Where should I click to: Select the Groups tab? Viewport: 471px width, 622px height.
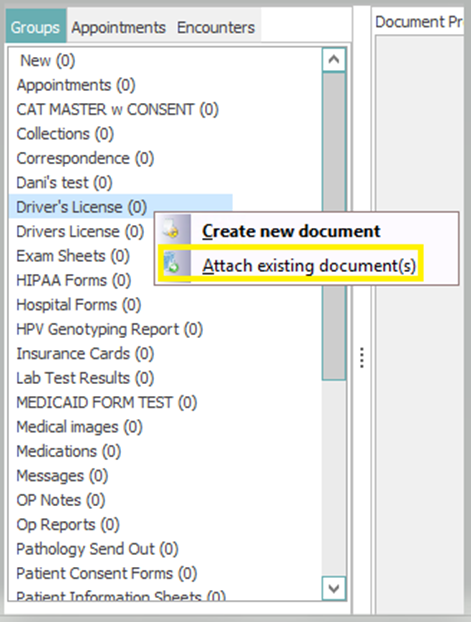[x=35, y=27]
